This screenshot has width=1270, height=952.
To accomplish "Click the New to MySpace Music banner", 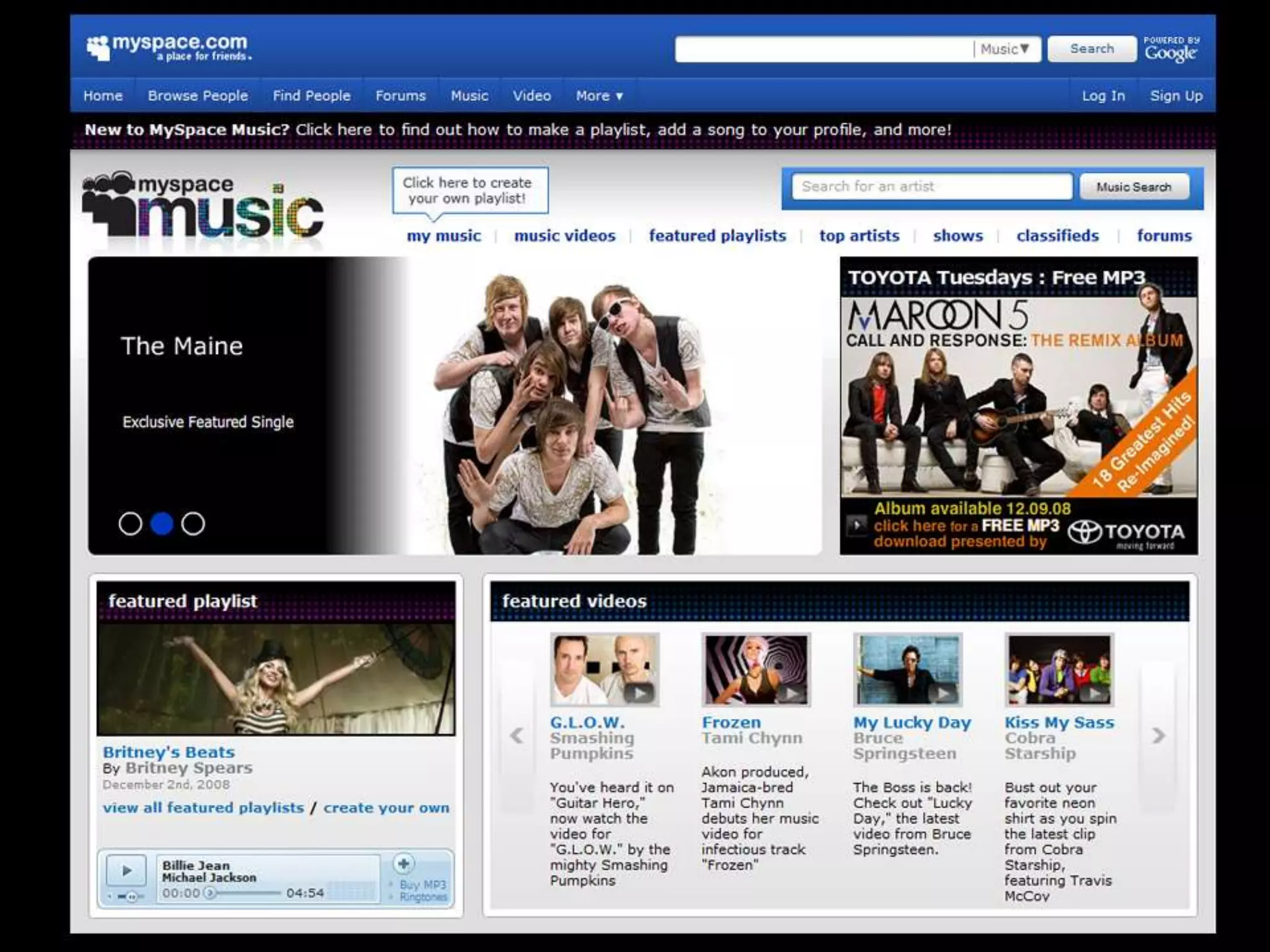I will click(518, 130).
